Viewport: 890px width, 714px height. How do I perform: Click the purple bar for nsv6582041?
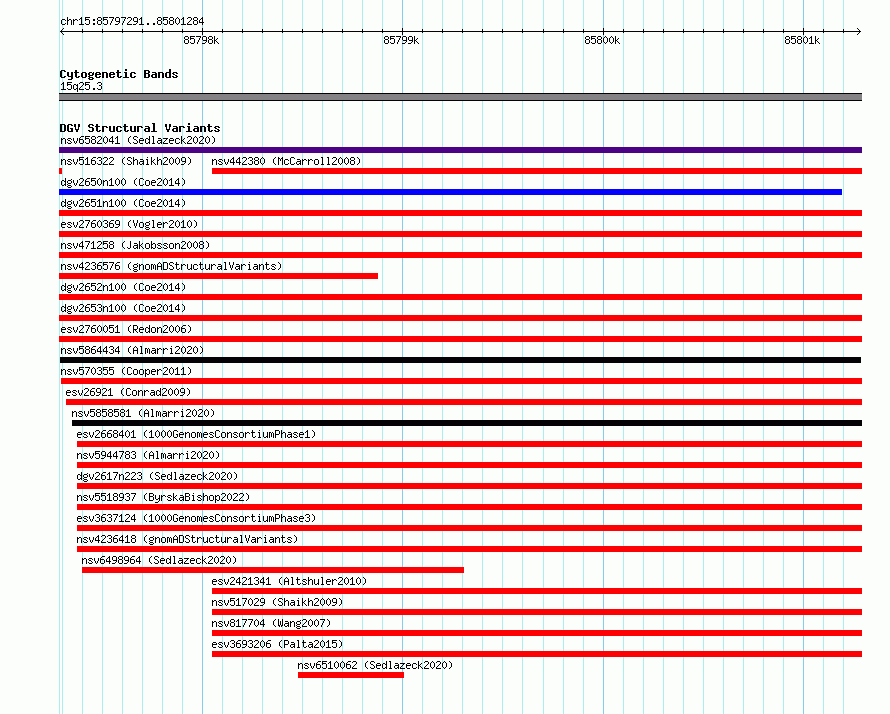pyautogui.click(x=460, y=150)
